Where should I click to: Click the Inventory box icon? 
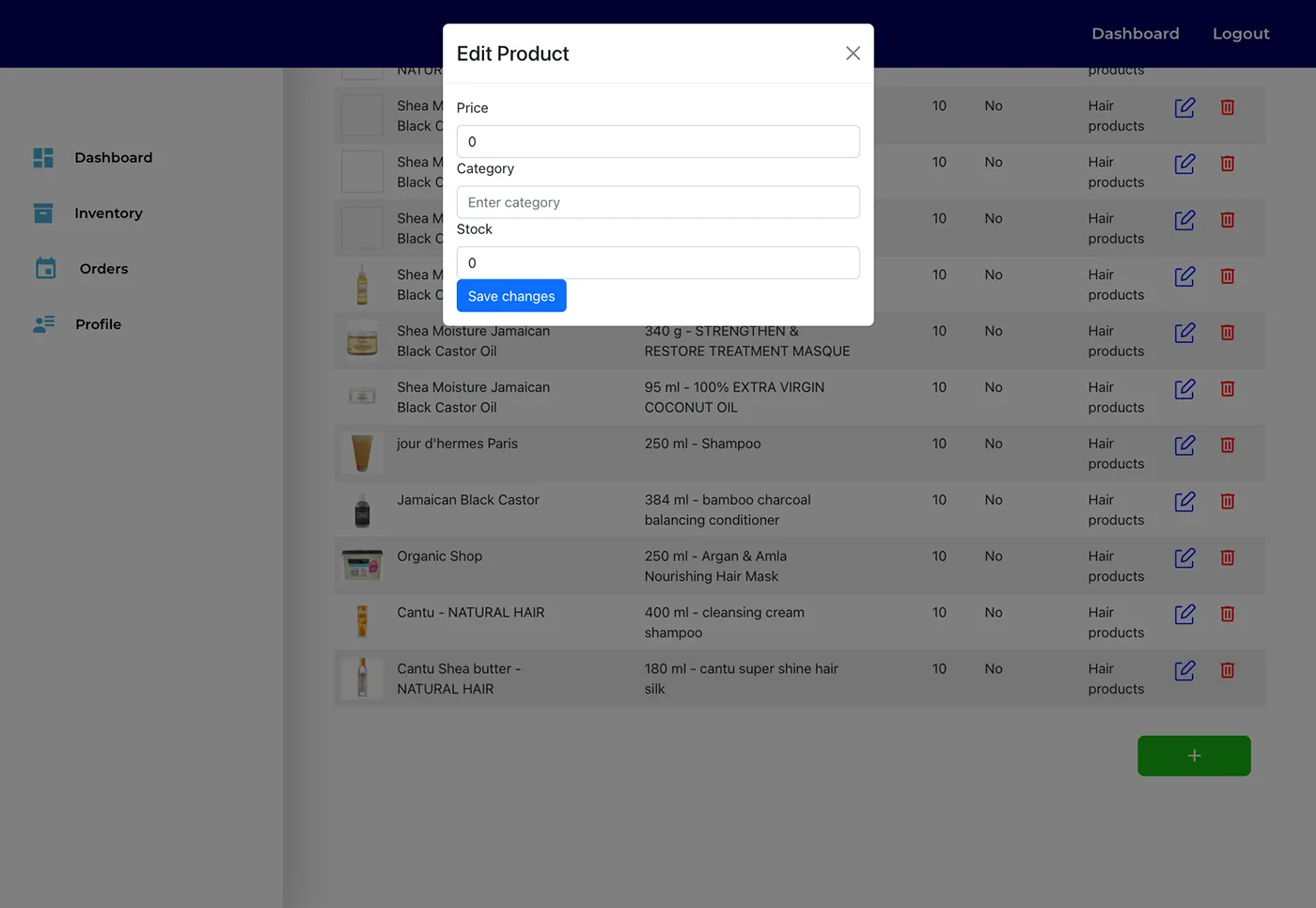43,213
